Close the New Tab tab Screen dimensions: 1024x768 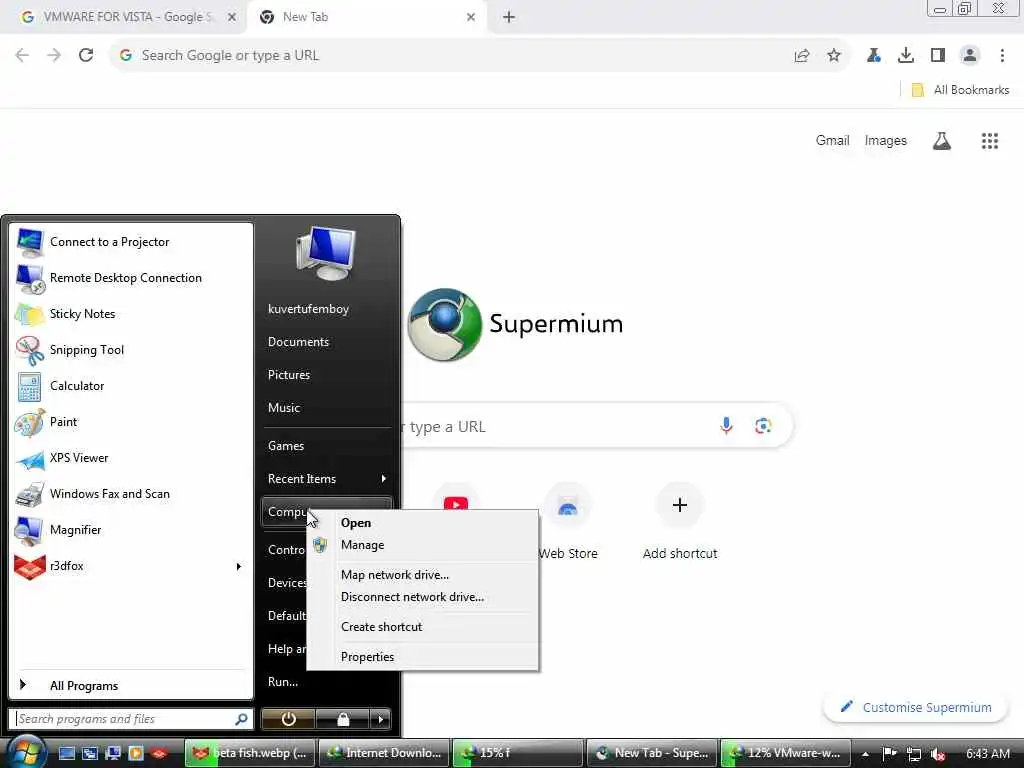pos(471,17)
